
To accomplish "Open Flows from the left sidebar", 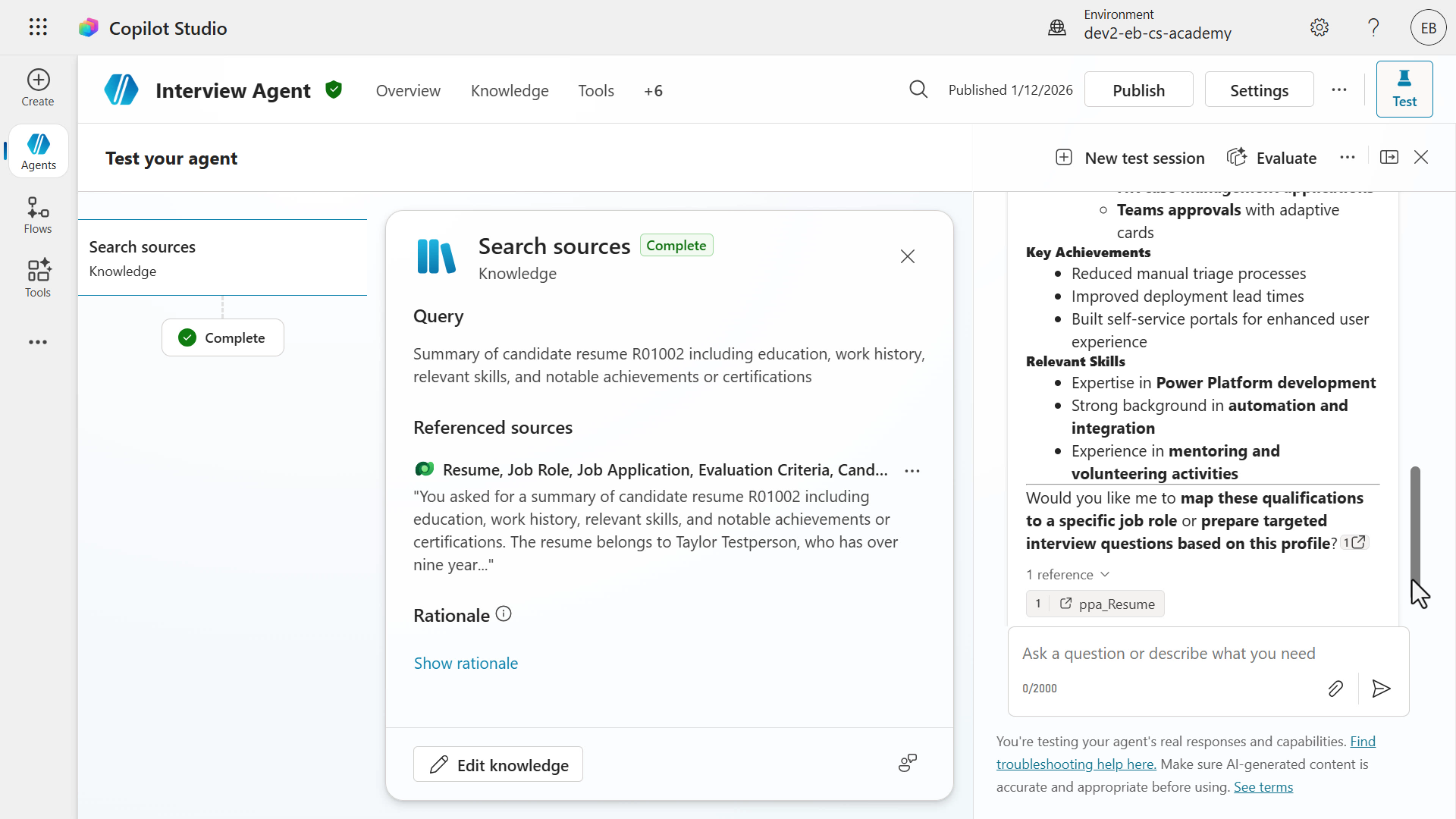I will tap(38, 215).
